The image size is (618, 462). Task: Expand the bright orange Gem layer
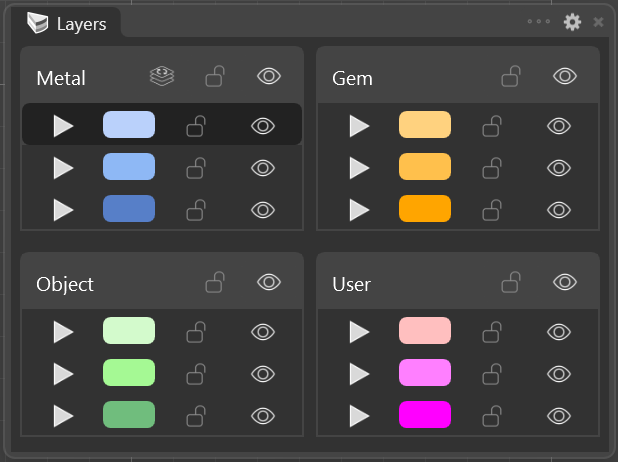click(359, 210)
